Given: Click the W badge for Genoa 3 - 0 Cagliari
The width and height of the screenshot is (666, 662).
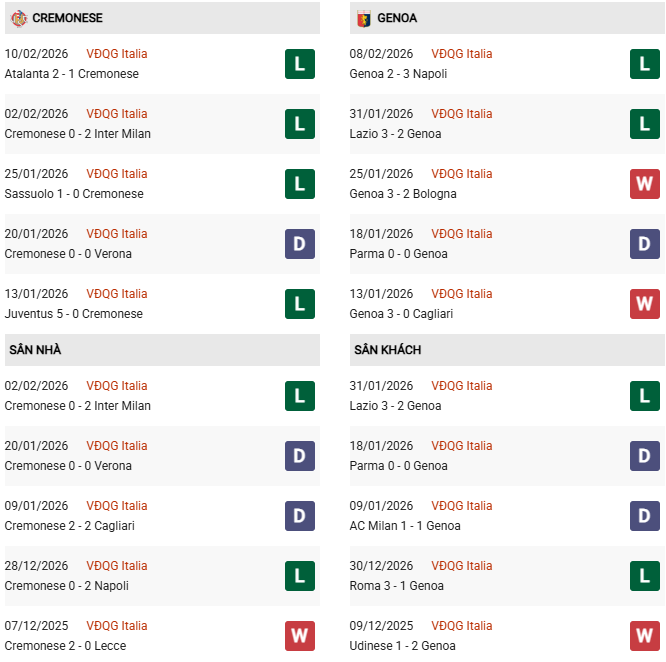Looking at the screenshot, I should pos(644,304).
